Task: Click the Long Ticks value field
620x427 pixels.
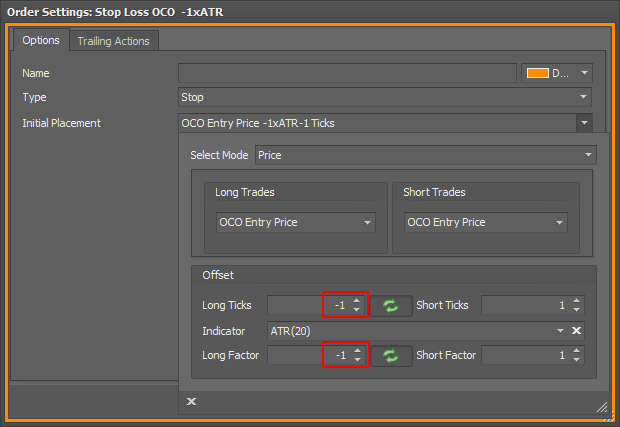Action: point(308,305)
